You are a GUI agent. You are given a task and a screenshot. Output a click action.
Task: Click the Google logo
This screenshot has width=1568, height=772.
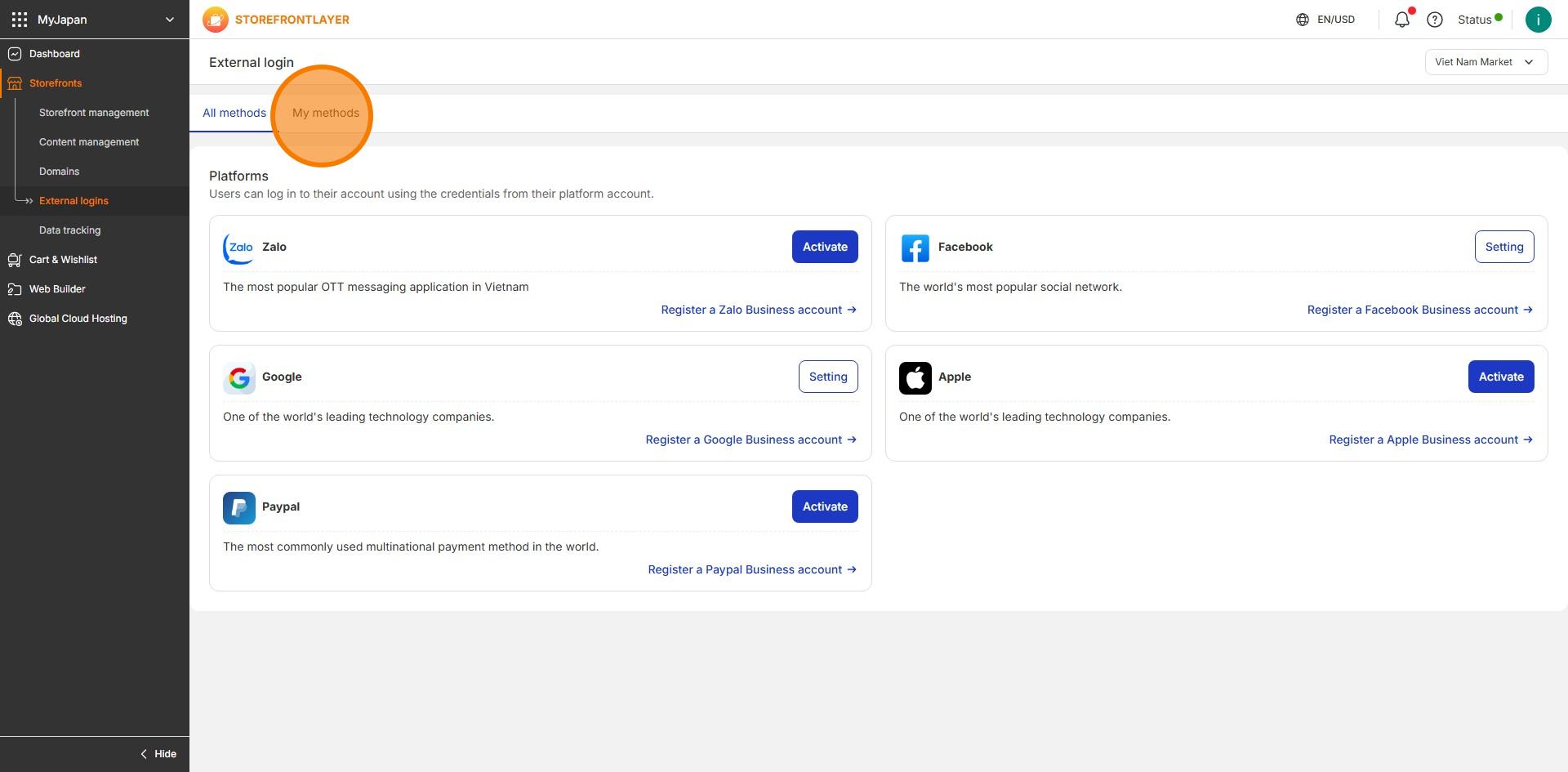(x=239, y=377)
